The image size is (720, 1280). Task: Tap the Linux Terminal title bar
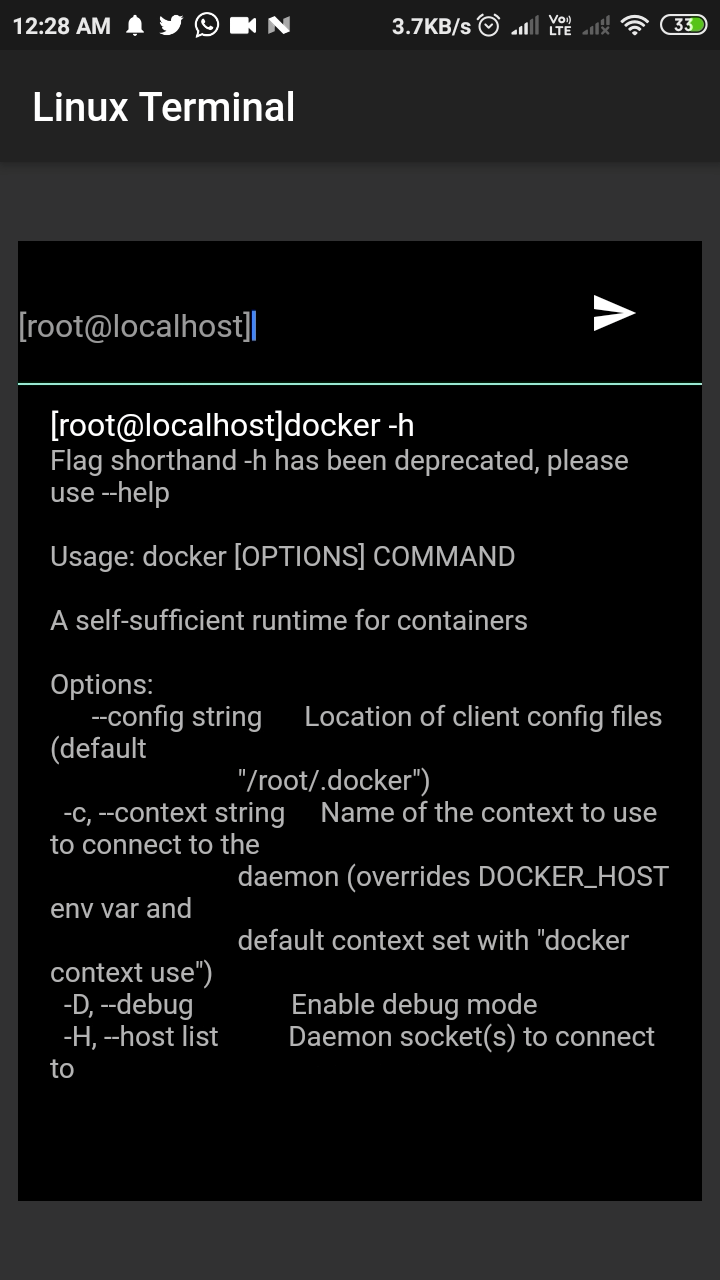point(165,106)
